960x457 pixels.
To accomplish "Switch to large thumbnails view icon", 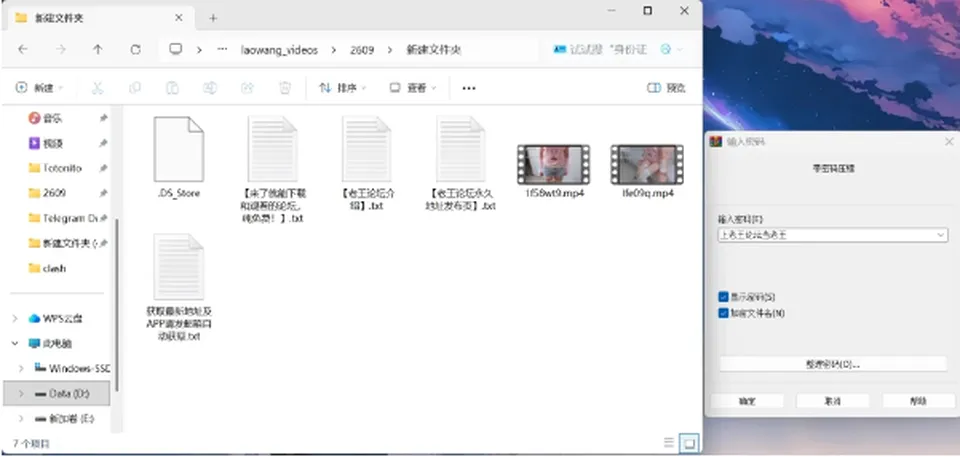I will click(x=689, y=442).
